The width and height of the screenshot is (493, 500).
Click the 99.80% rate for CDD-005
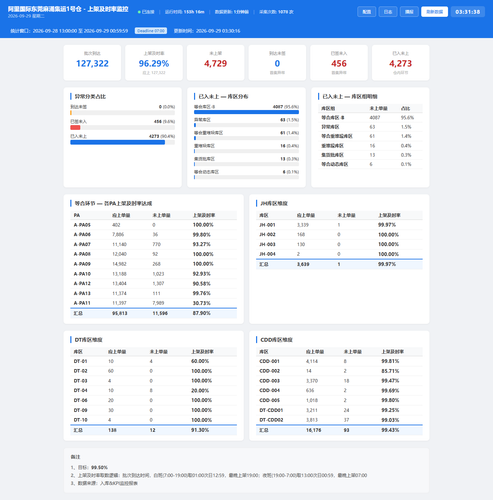[390, 400]
